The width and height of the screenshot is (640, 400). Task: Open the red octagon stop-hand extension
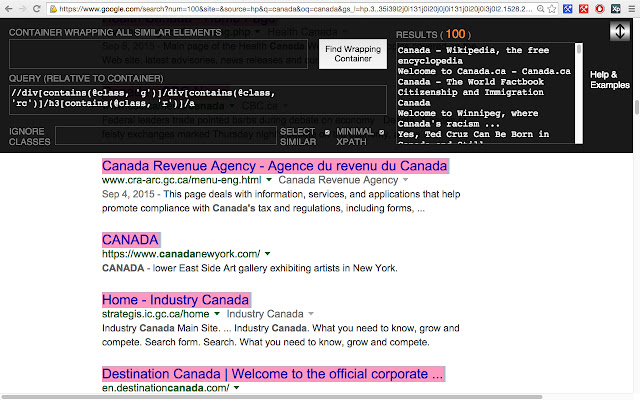tap(600, 9)
